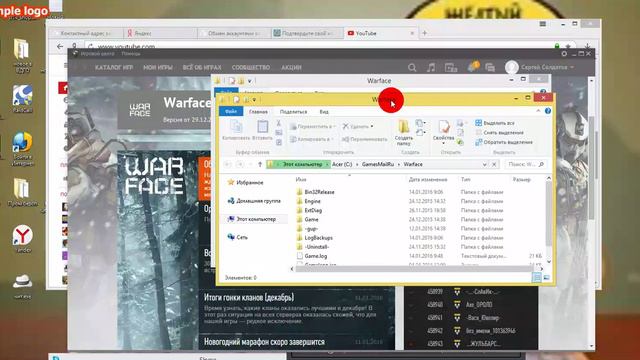
Task: Switch to the YouTube browser tab
Action: [x=381, y=33]
